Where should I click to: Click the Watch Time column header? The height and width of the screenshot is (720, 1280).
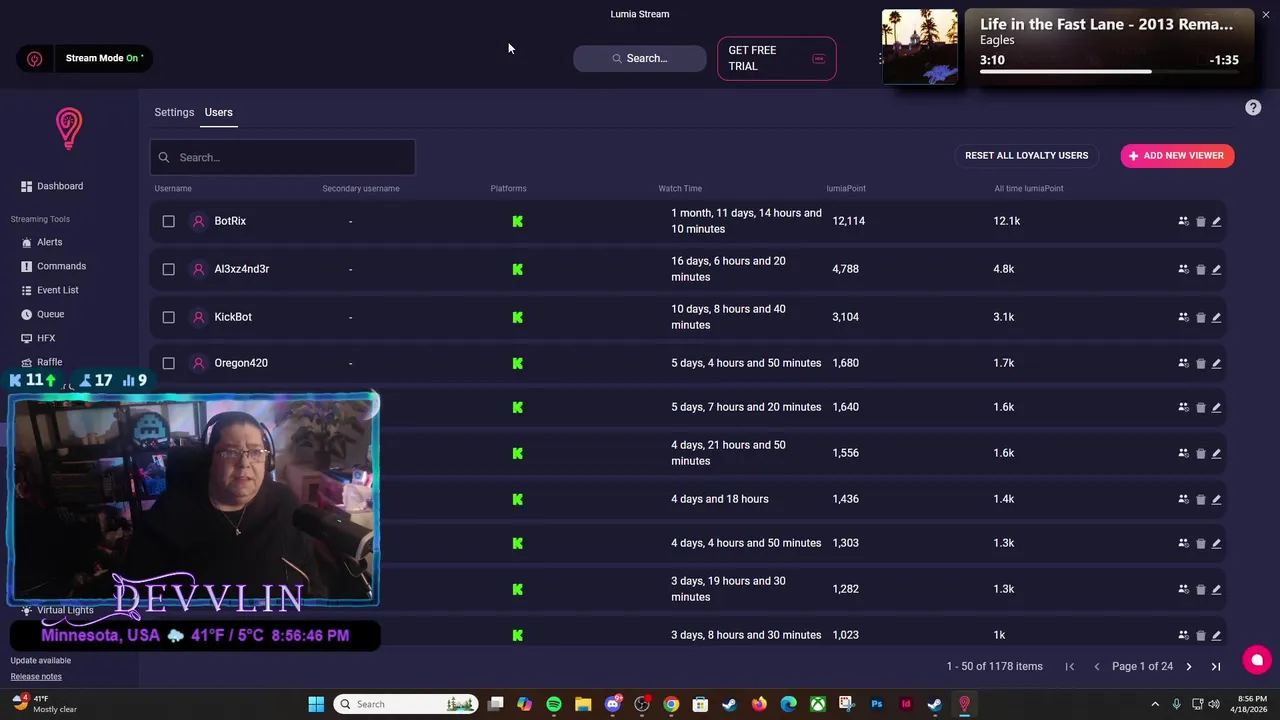[680, 188]
